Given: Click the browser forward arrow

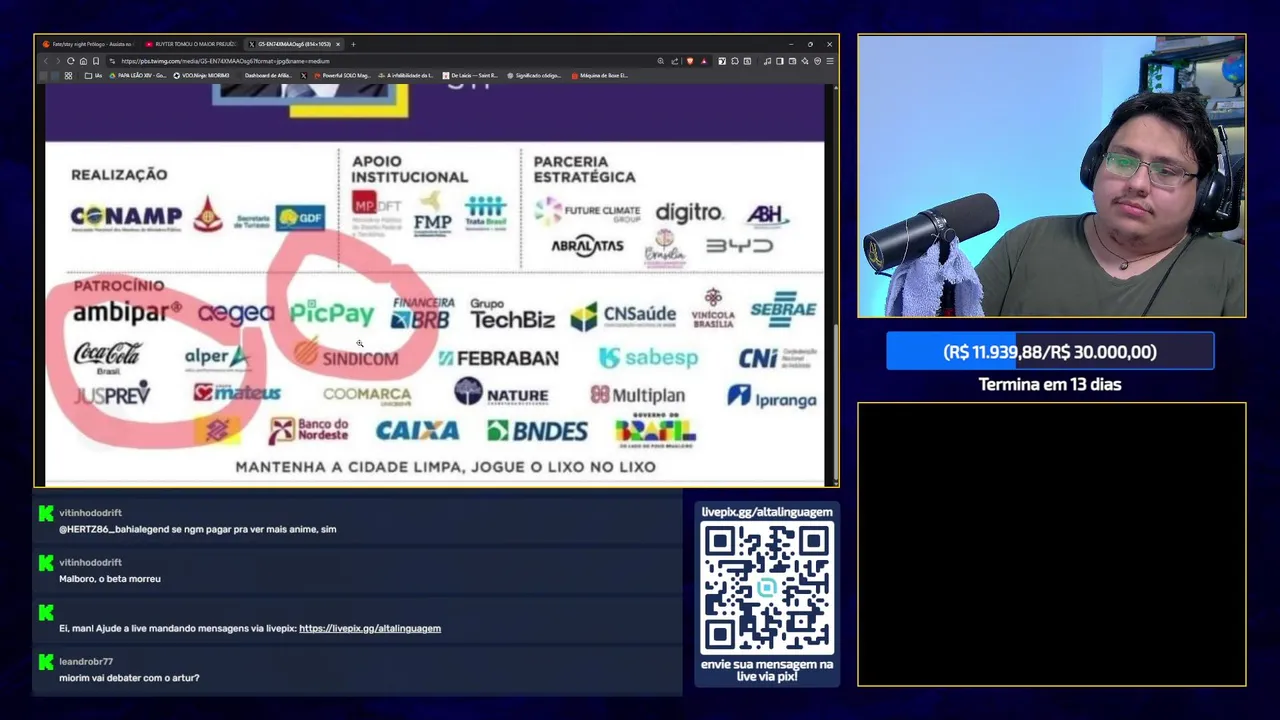Looking at the screenshot, I should pyautogui.click(x=58, y=61).
